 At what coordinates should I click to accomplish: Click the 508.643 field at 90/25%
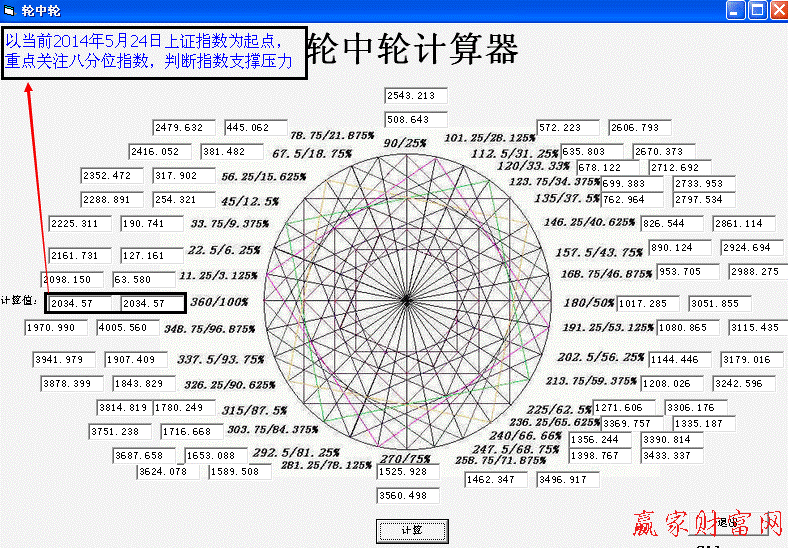[x=416, y=120]
